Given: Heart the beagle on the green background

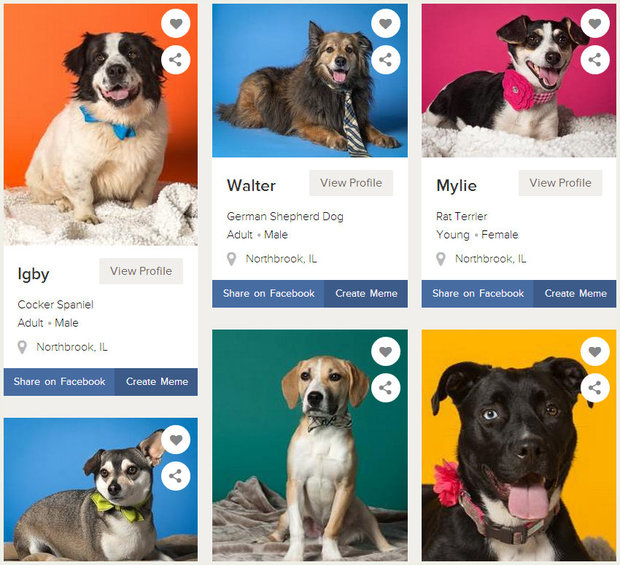Looking at the screenshot, I should tap(386, 351).
